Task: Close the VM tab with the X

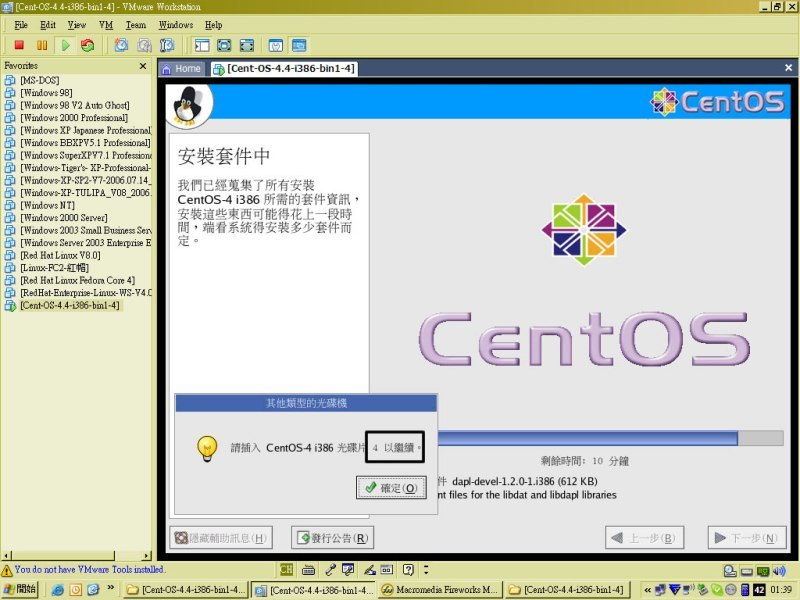Action: [788, 68]
